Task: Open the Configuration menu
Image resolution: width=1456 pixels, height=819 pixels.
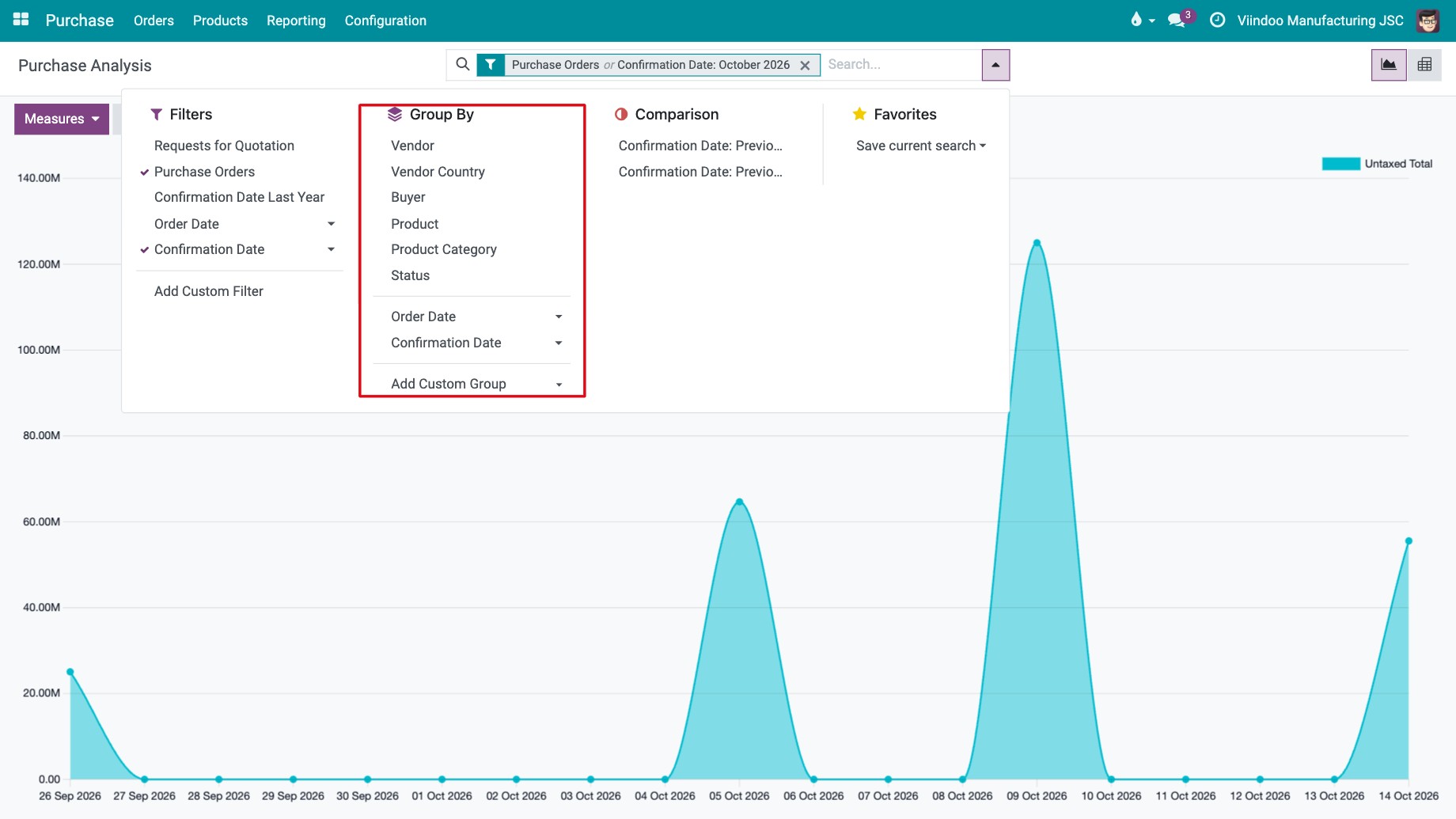Action: pyautogui.click(x=385, y=21)
